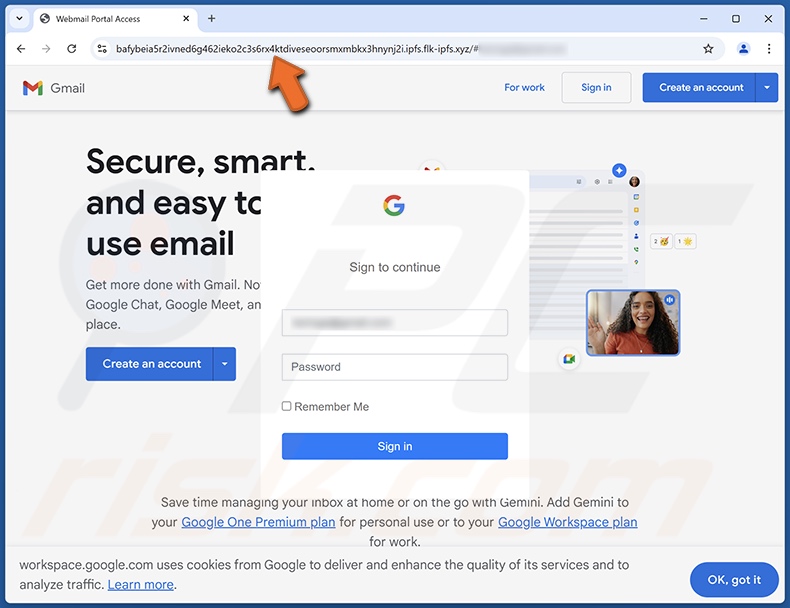Open Chrome three-dot menu
Screen dimensions: 790x608
[769, 49]
